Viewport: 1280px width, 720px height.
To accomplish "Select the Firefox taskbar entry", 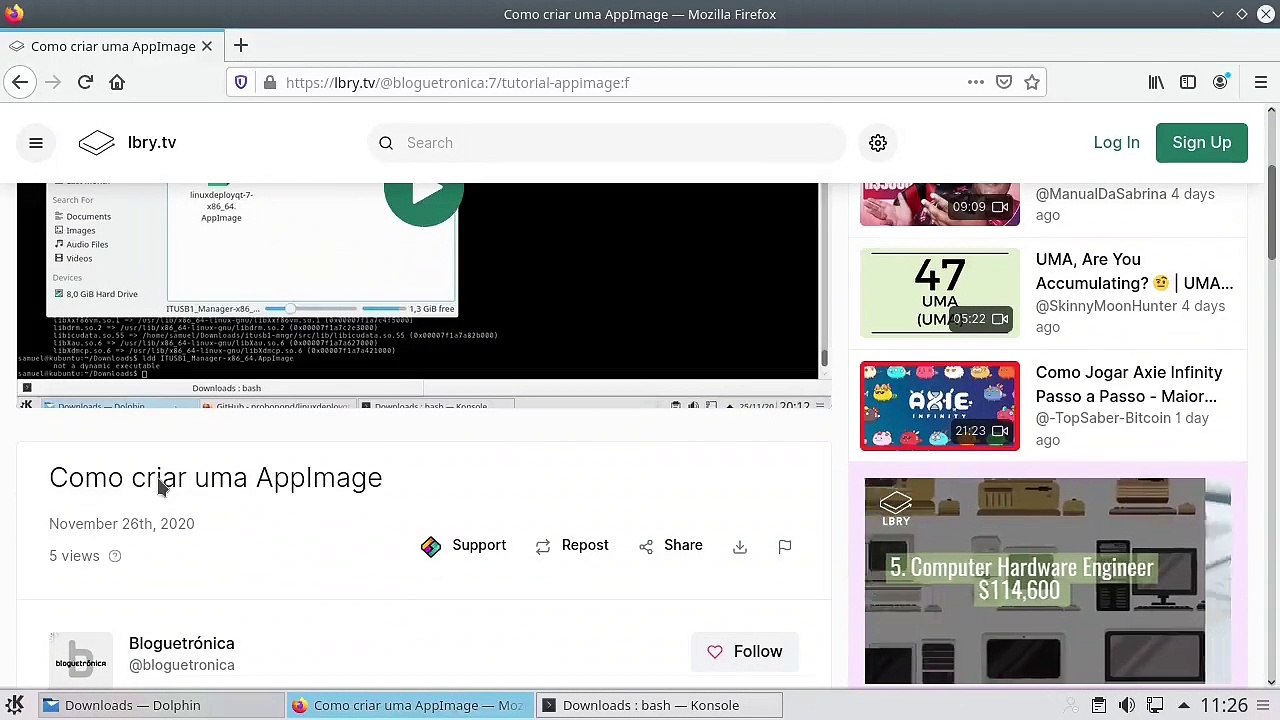I will [x=408, y=705].
